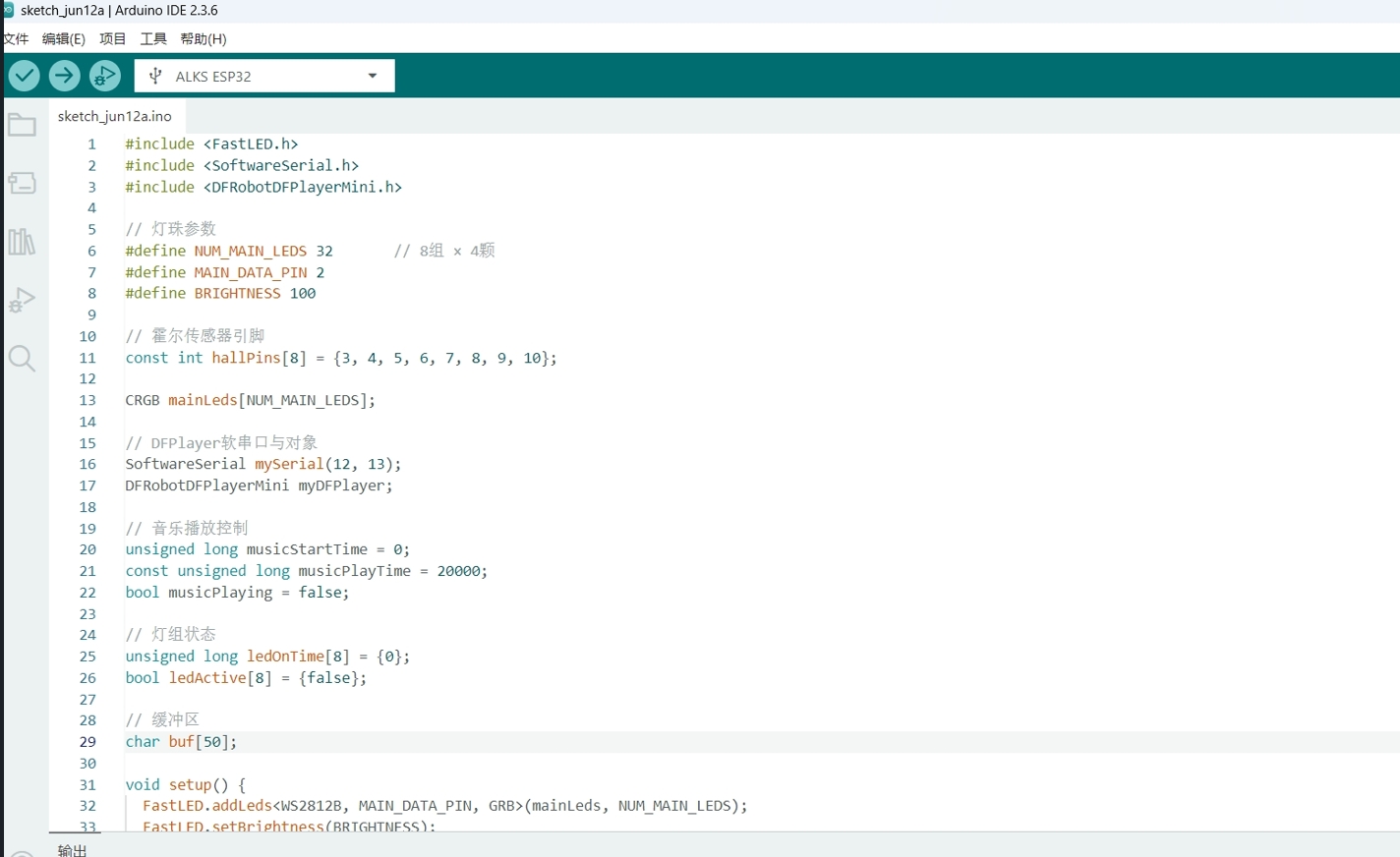Click on '#include <DFRobotDFPlayerMini.h>' line

[x=263, y=187]
